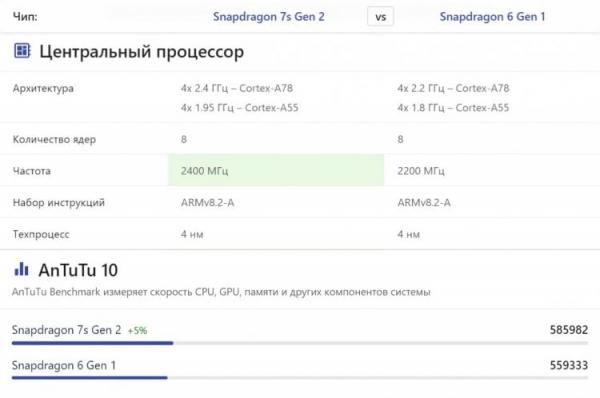Click the 2200 МГц value
The image size is (600, 398).
(421, 171)
